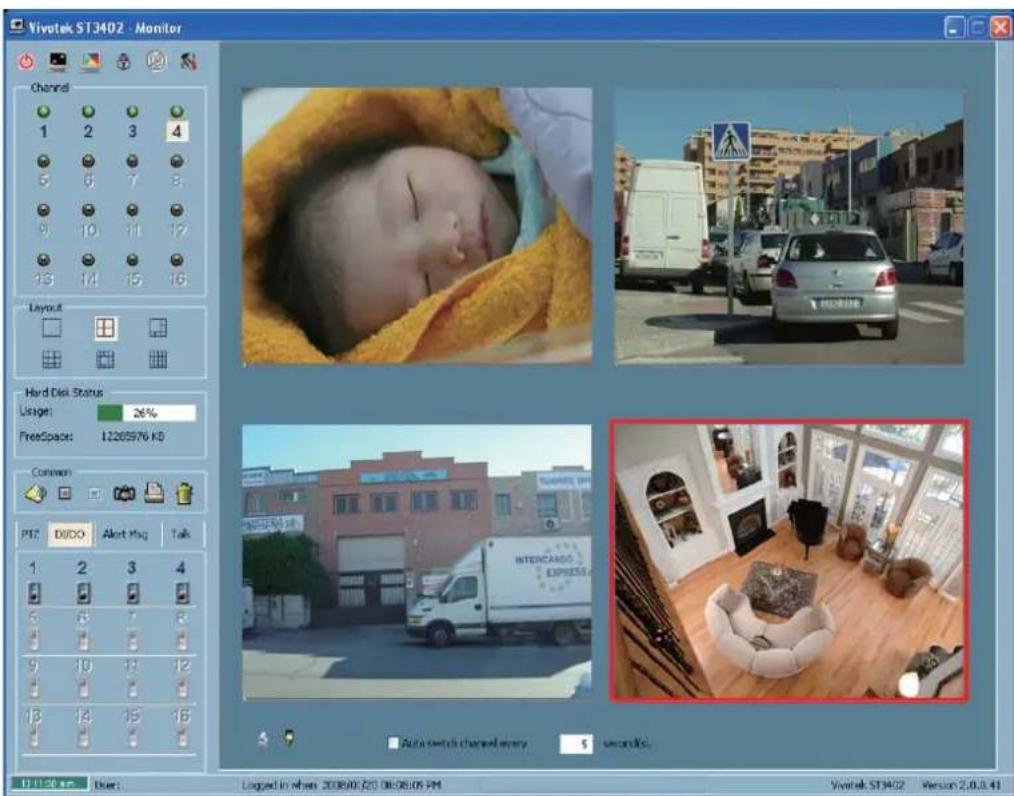
Task: Click the round clock-like icon in toolbar
Action: 156,61
